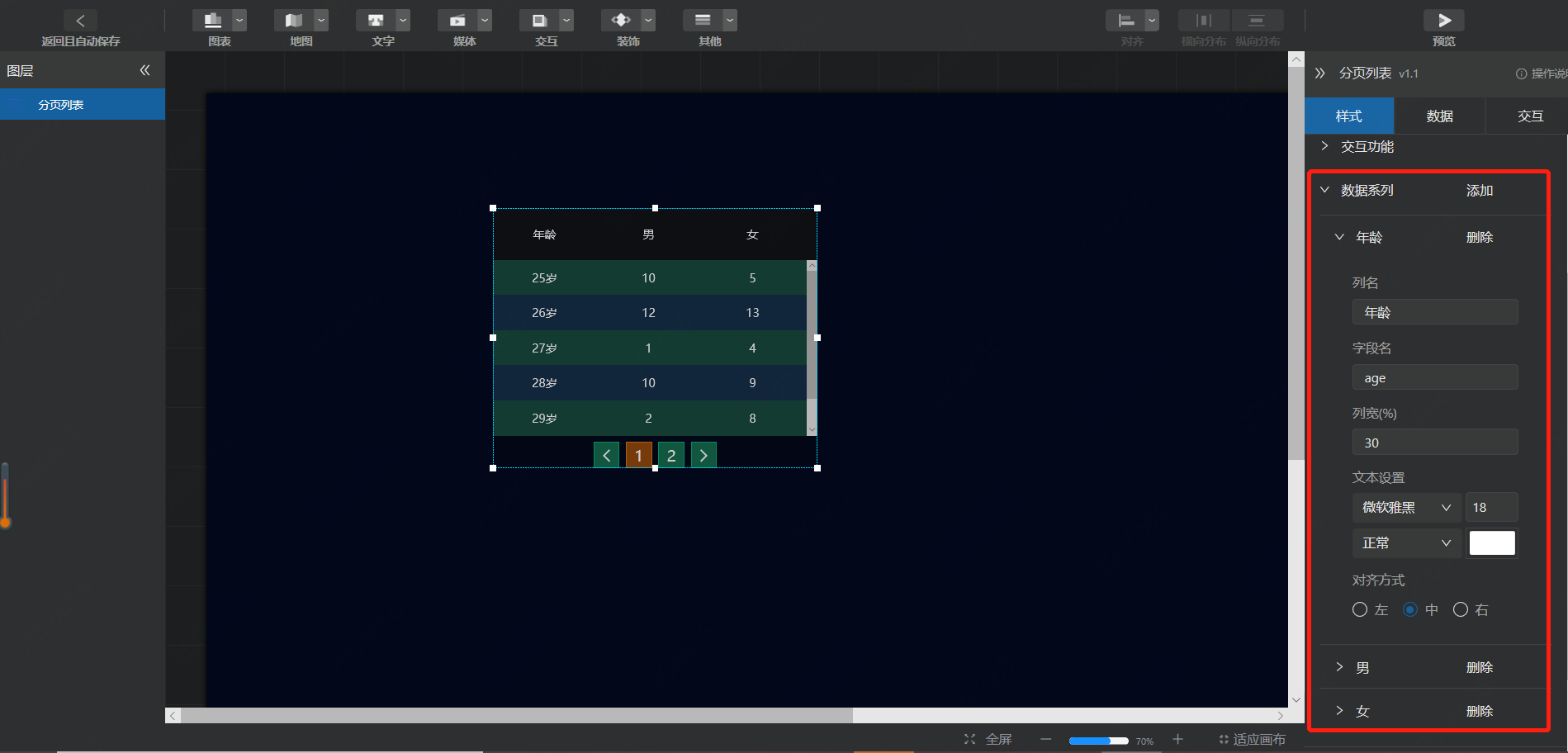Adjust the canvas zoom slider
The width and height of the screenshot is (1568, 753).
(x=1098, y=741)
